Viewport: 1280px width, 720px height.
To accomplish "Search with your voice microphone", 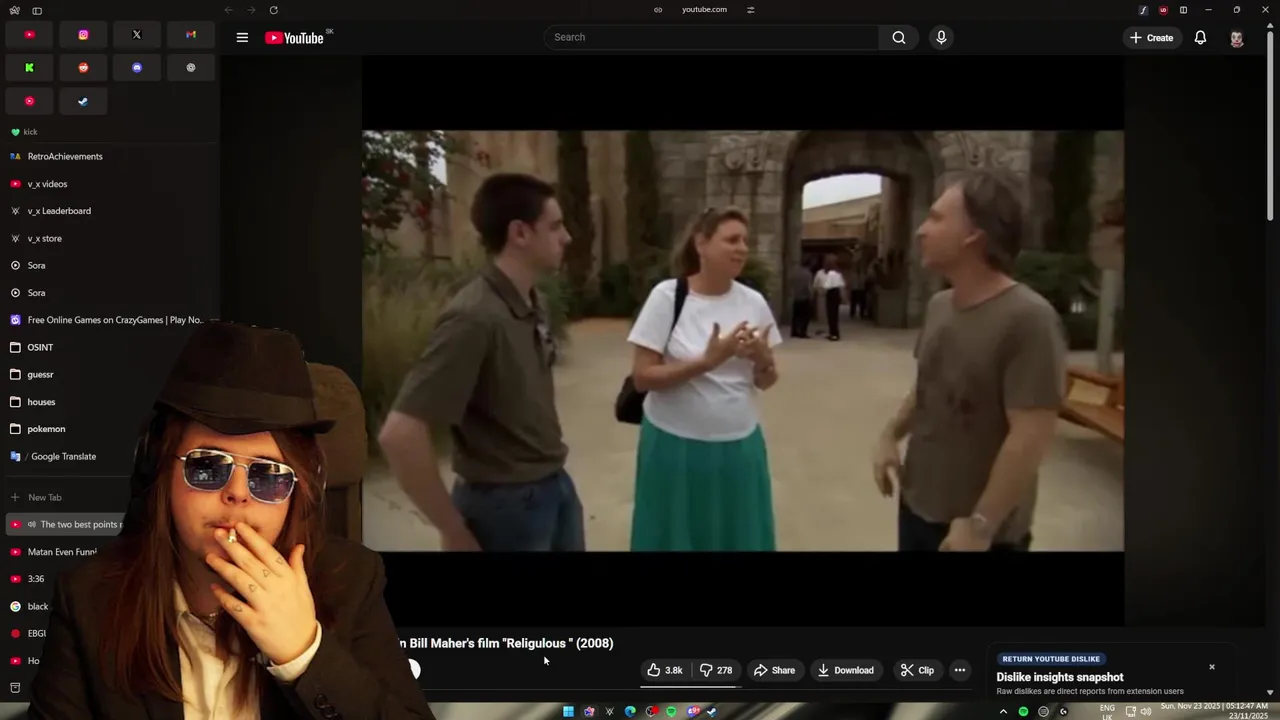I will (x=941, y=37).
